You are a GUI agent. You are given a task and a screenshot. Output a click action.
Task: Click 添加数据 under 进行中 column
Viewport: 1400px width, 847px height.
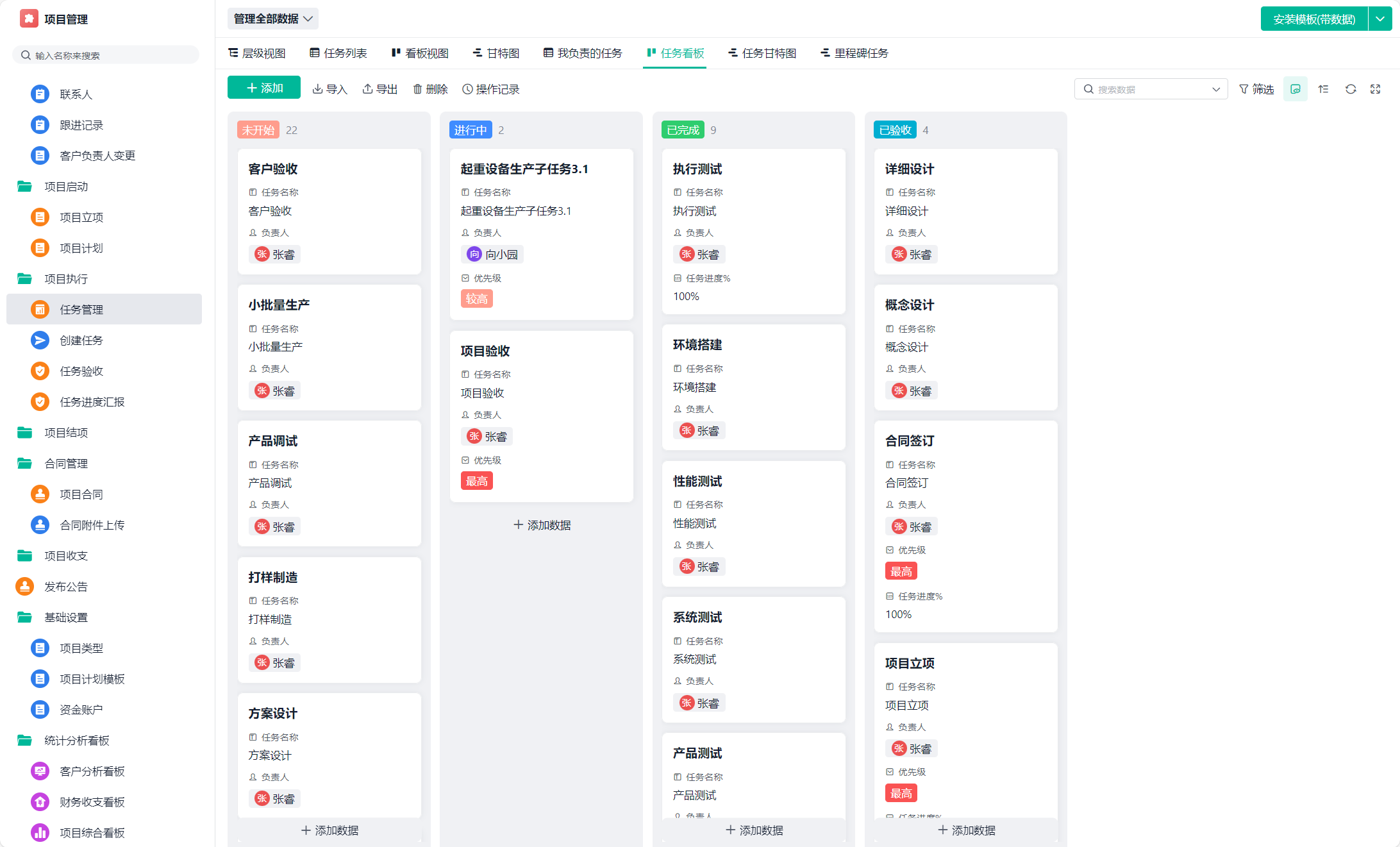tap(542, 525)
